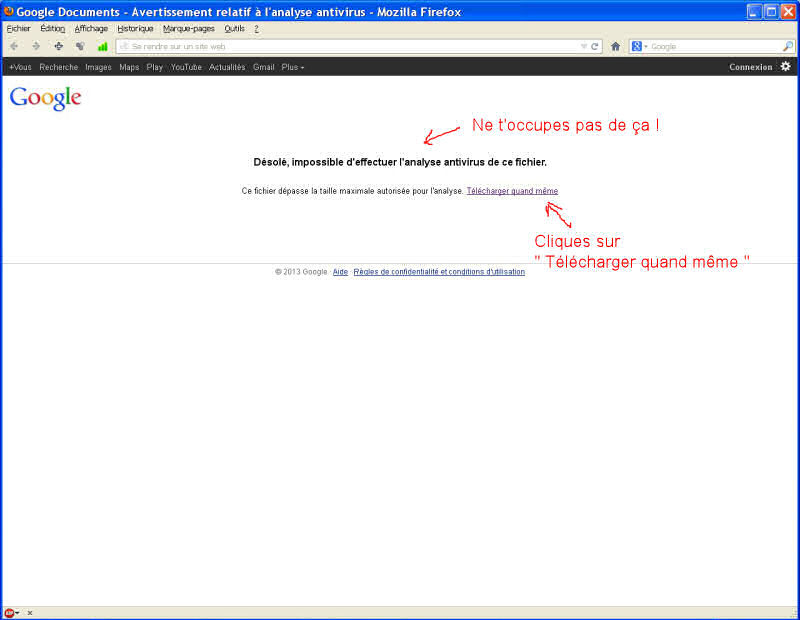This screenshot has height=620, width=800.
Task: Click the '© 2013 Google' footer text
Action: [301, 272]
